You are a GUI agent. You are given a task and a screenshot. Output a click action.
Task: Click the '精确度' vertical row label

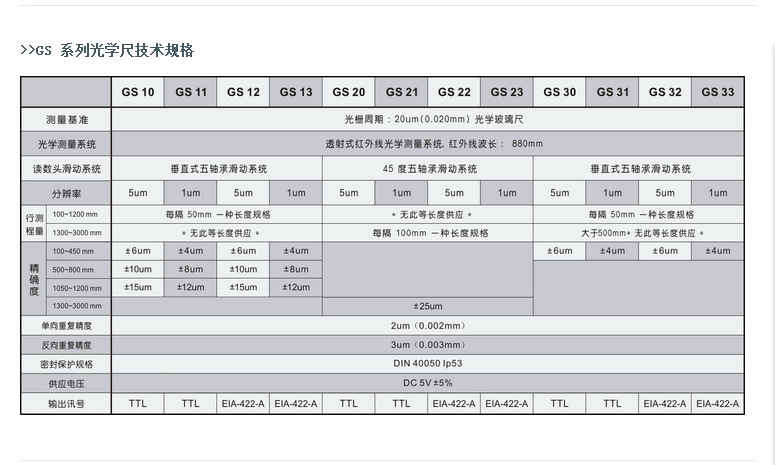[x=34, y=279]
